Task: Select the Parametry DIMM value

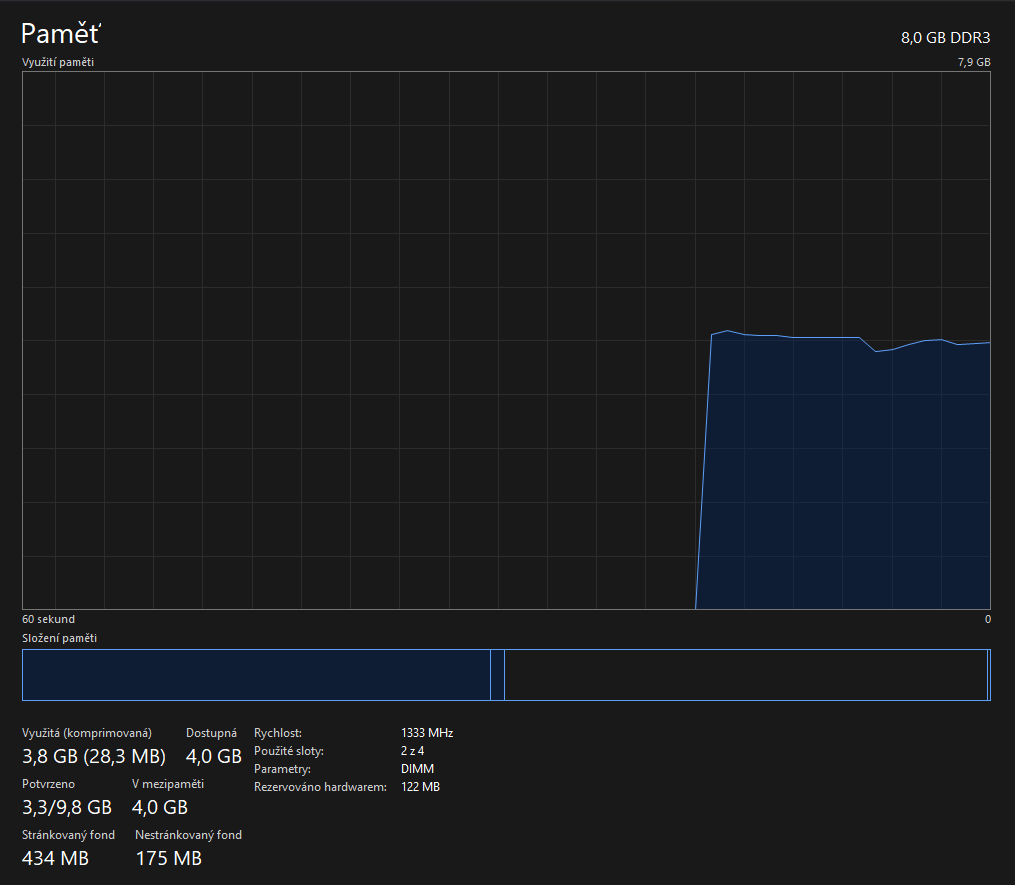Action: click(417, 769)
